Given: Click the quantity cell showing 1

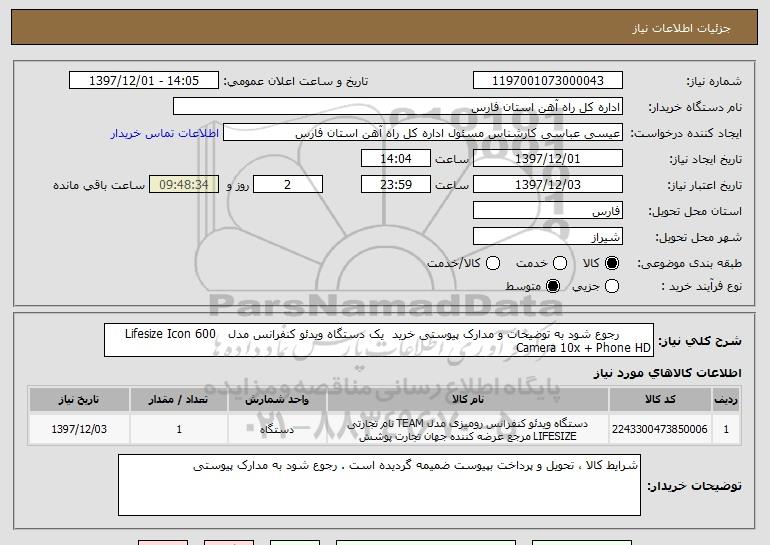Looking at the screenshot, I should click(179, 429).
